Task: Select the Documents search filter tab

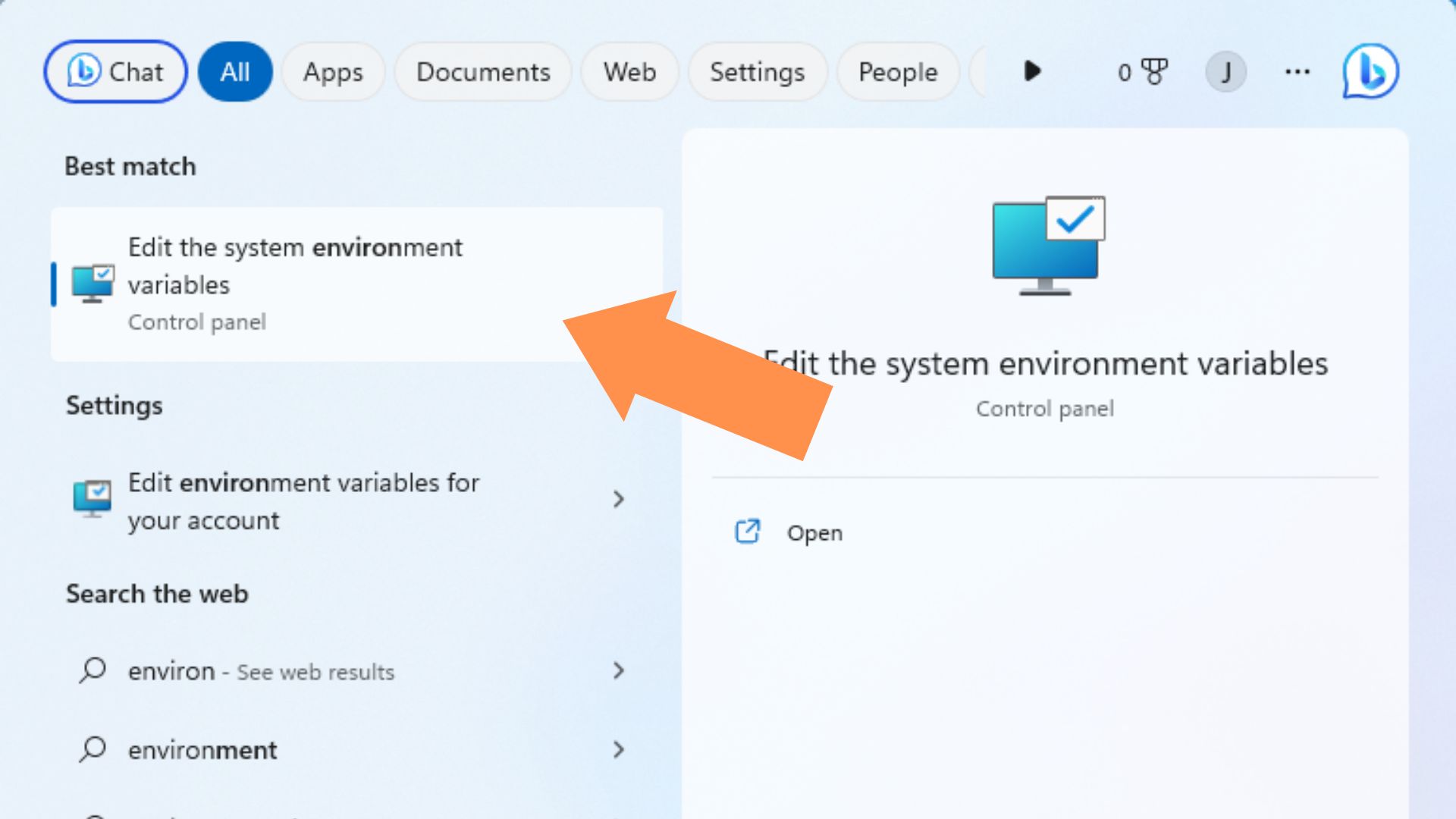Action: 484,71
